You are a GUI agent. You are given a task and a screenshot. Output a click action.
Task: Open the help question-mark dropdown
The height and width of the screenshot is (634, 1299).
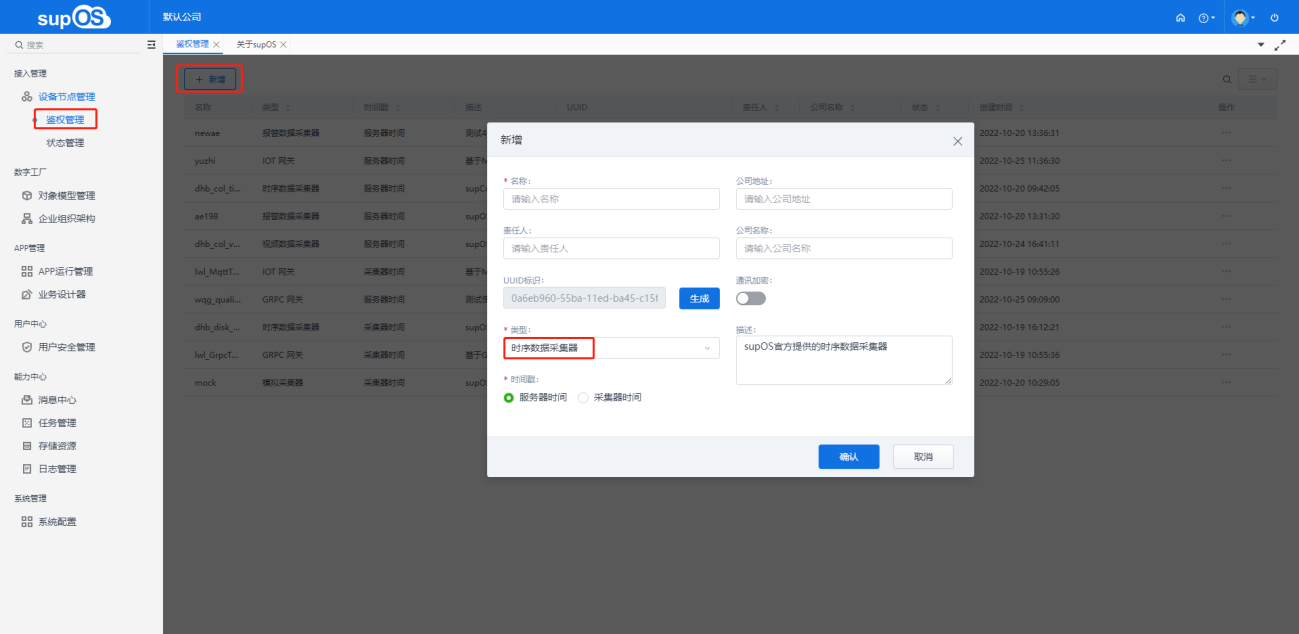(1206, 18)
